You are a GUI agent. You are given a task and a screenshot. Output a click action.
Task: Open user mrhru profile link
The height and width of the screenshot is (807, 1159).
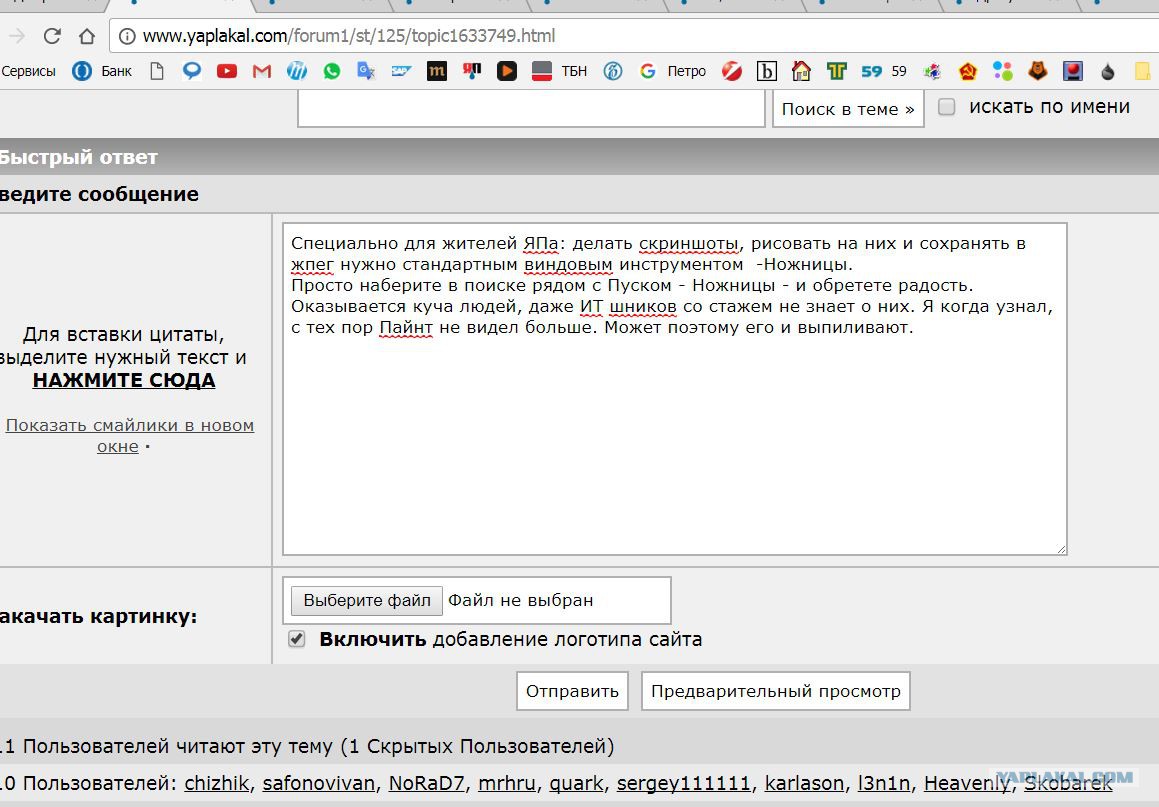(x=507, y=783)
